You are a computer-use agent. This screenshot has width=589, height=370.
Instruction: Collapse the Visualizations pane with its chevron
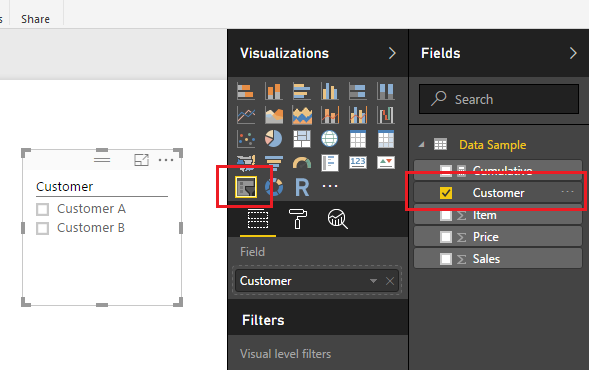coord(392,53)
